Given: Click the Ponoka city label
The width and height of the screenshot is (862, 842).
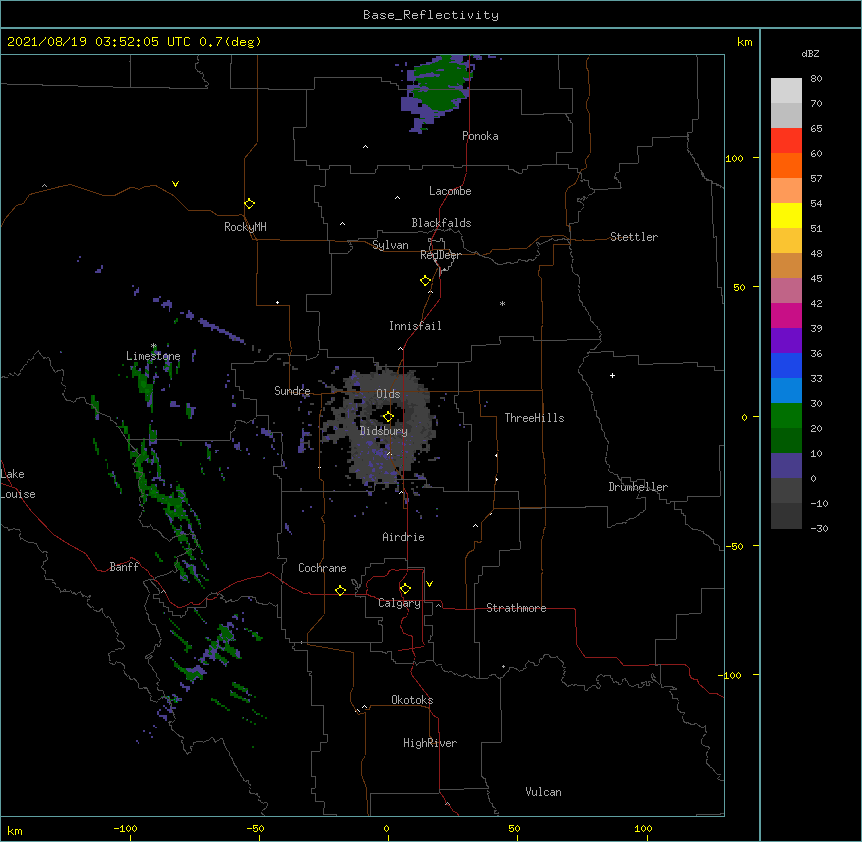Looking at the screenshot, I should coord(480,136).
